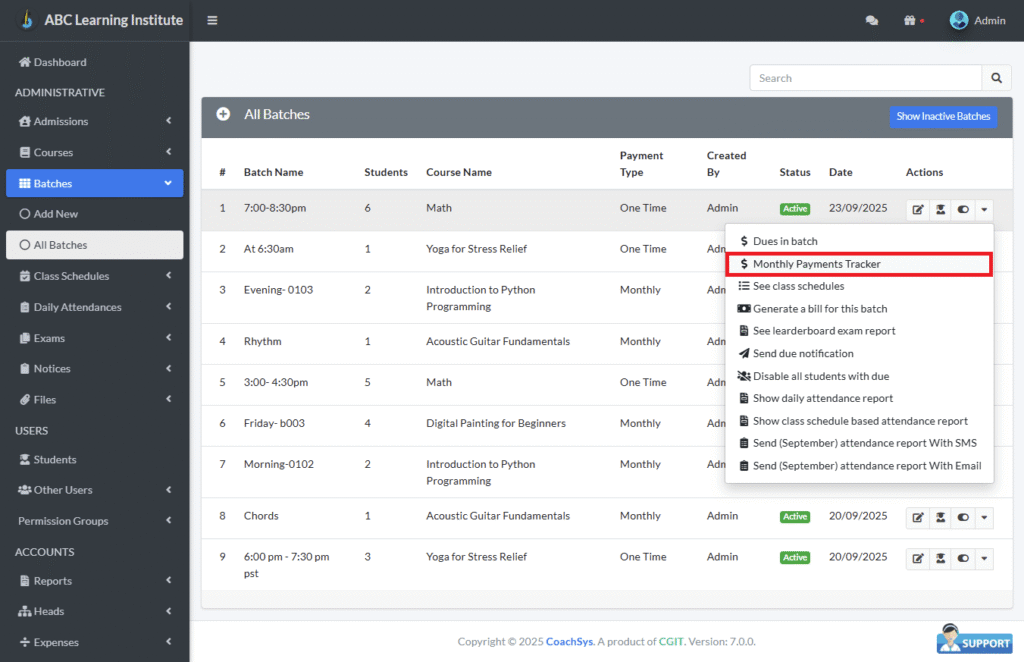Click the Show Inactive Batches button

(x=942, y=116)
